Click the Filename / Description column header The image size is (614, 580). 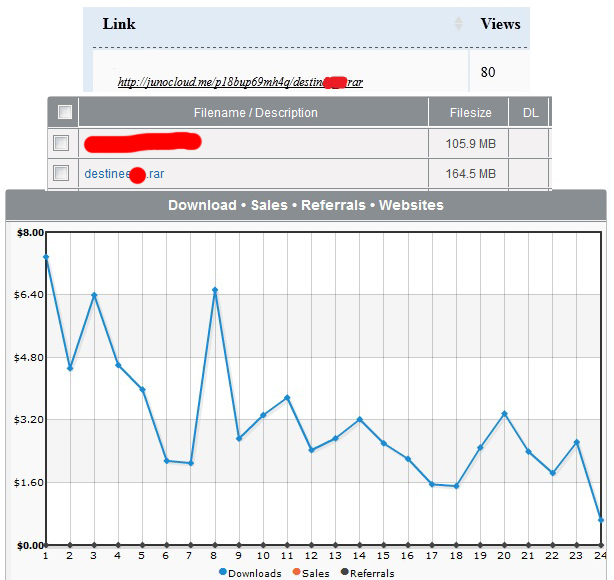click(255, 113)
